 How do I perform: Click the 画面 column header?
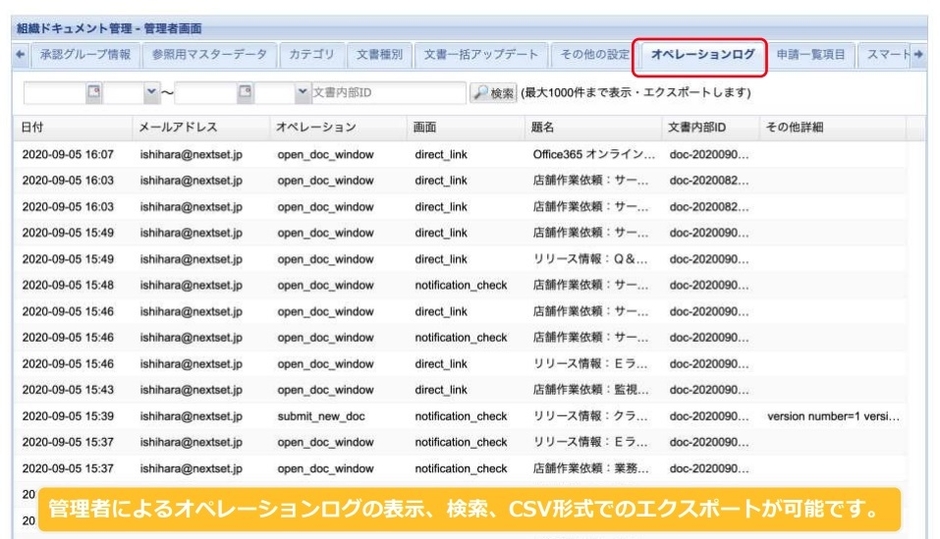[x=466, y=127]
